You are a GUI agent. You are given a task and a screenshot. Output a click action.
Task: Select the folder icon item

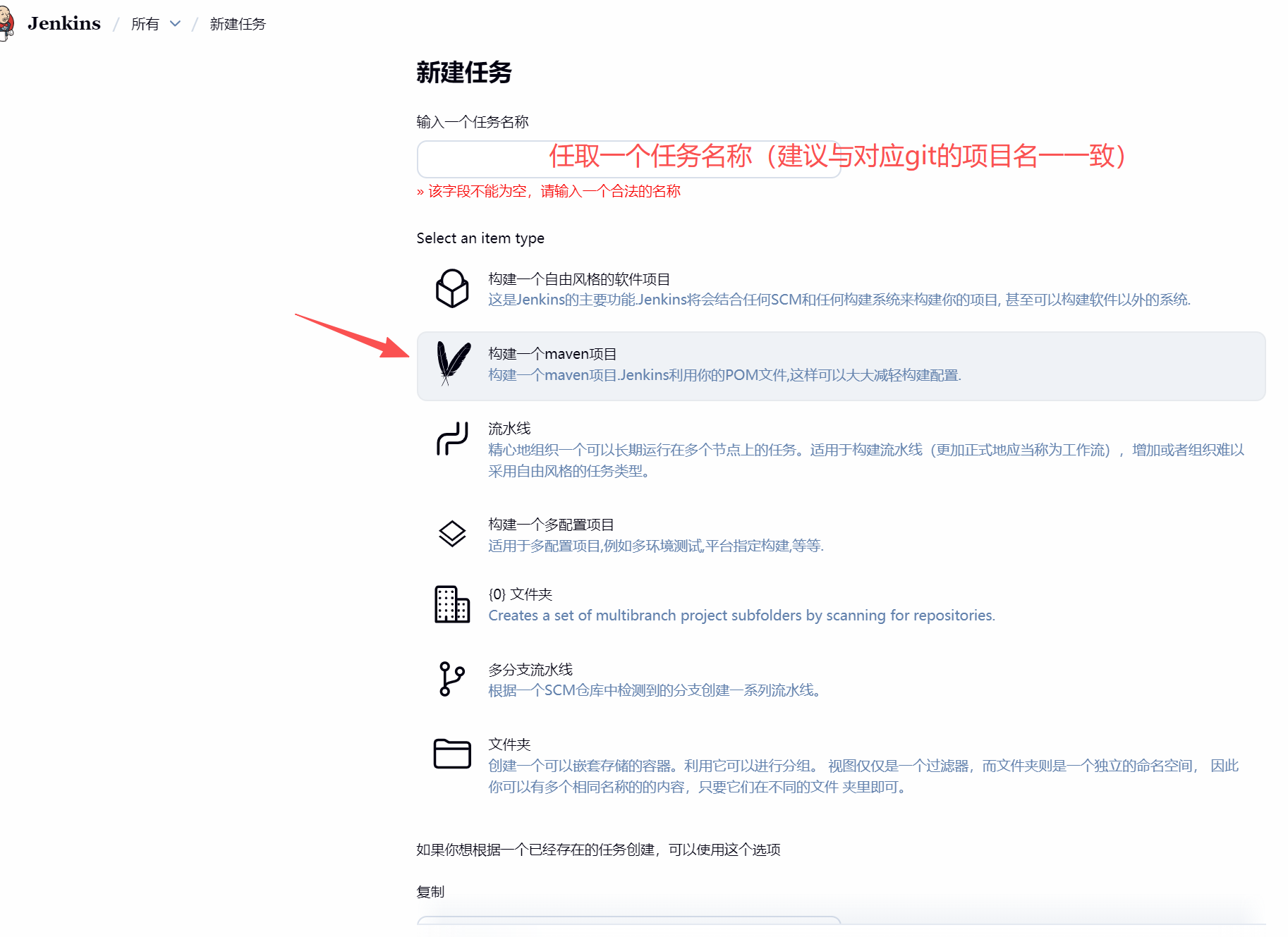452,754
